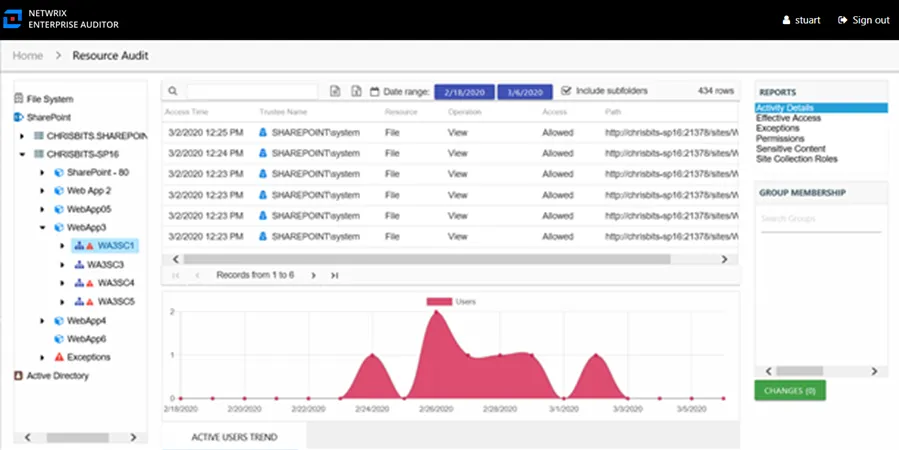Click the stuart user profile icon
899x450 pixels.
pyautogui.click(x=786, y=20)
